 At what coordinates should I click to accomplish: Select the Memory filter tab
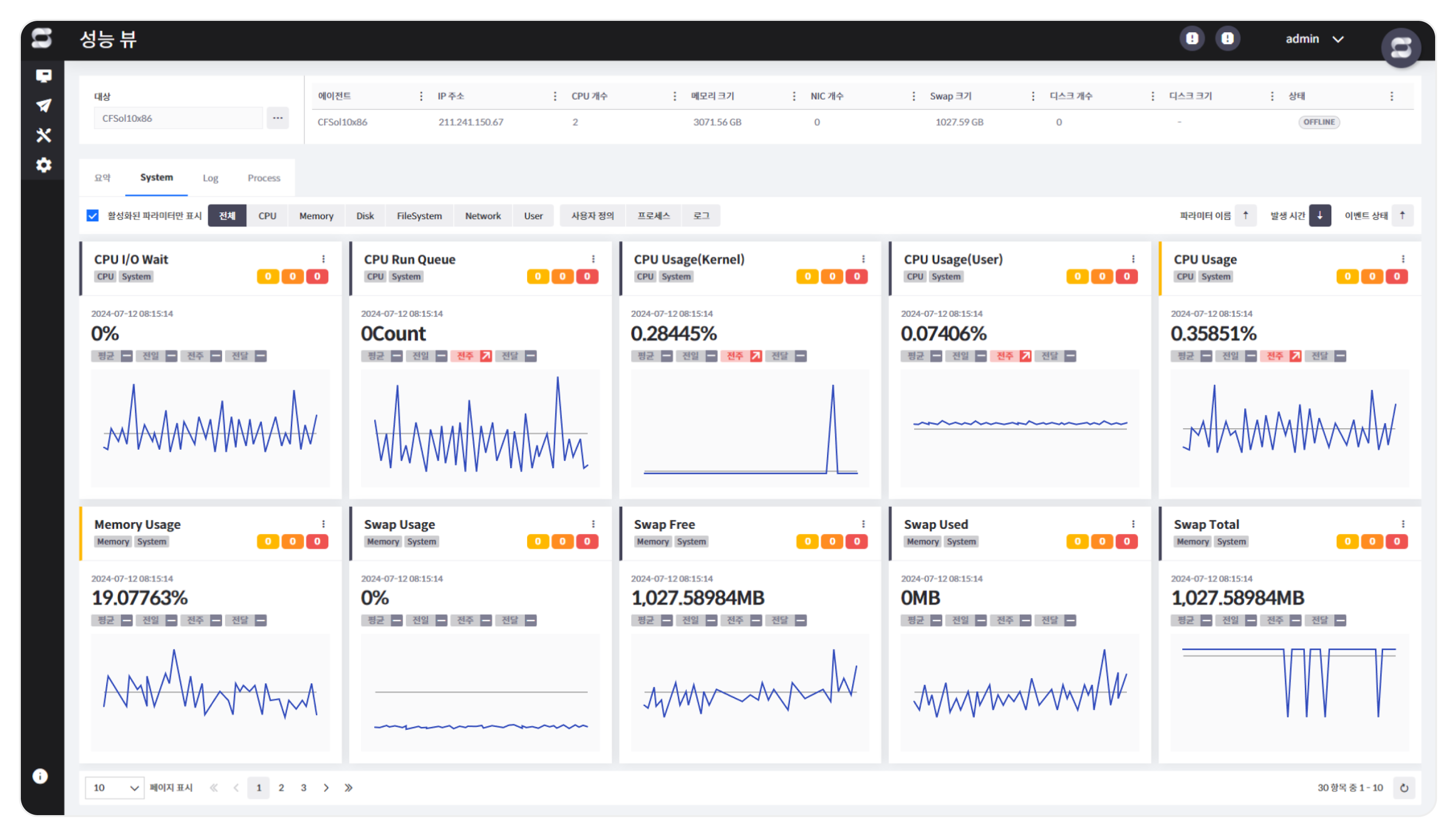[316, 216]
